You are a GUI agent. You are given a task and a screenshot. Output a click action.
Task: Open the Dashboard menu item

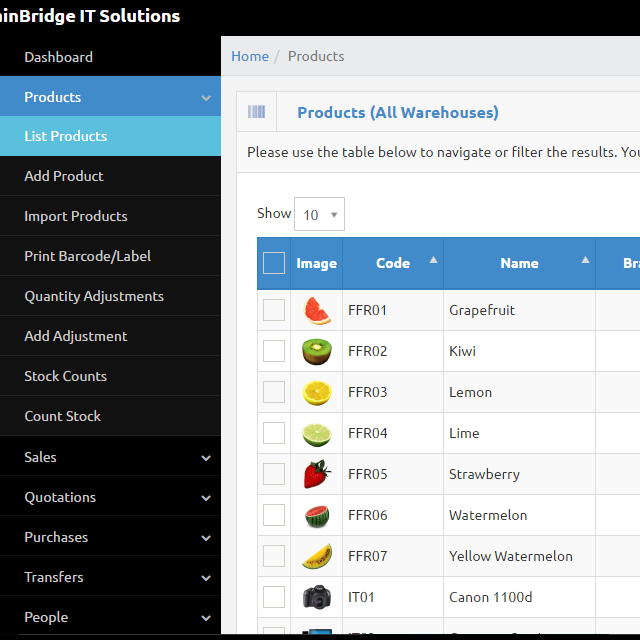tap(110, 57)
